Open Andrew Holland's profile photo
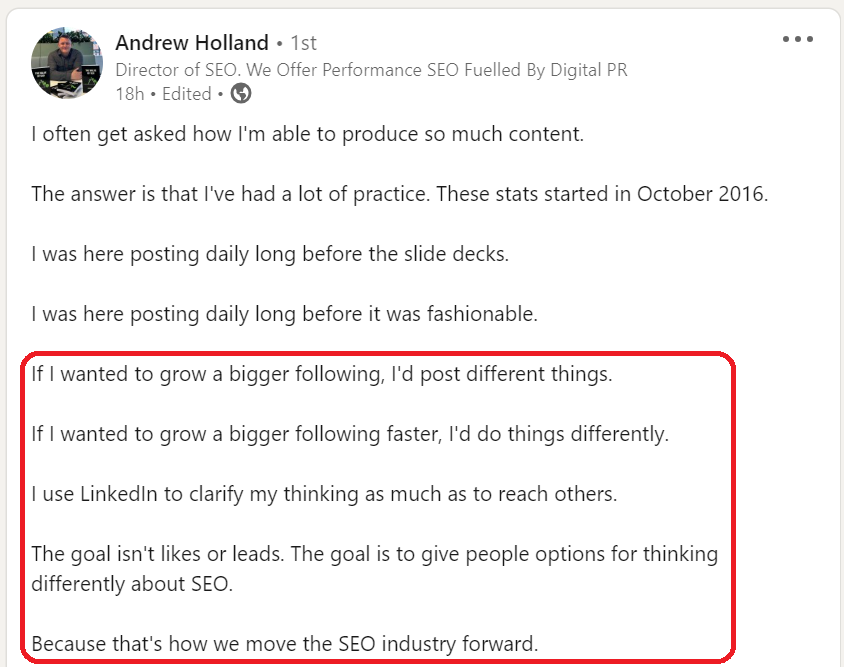Screen dimensions: 844x667 68,64
